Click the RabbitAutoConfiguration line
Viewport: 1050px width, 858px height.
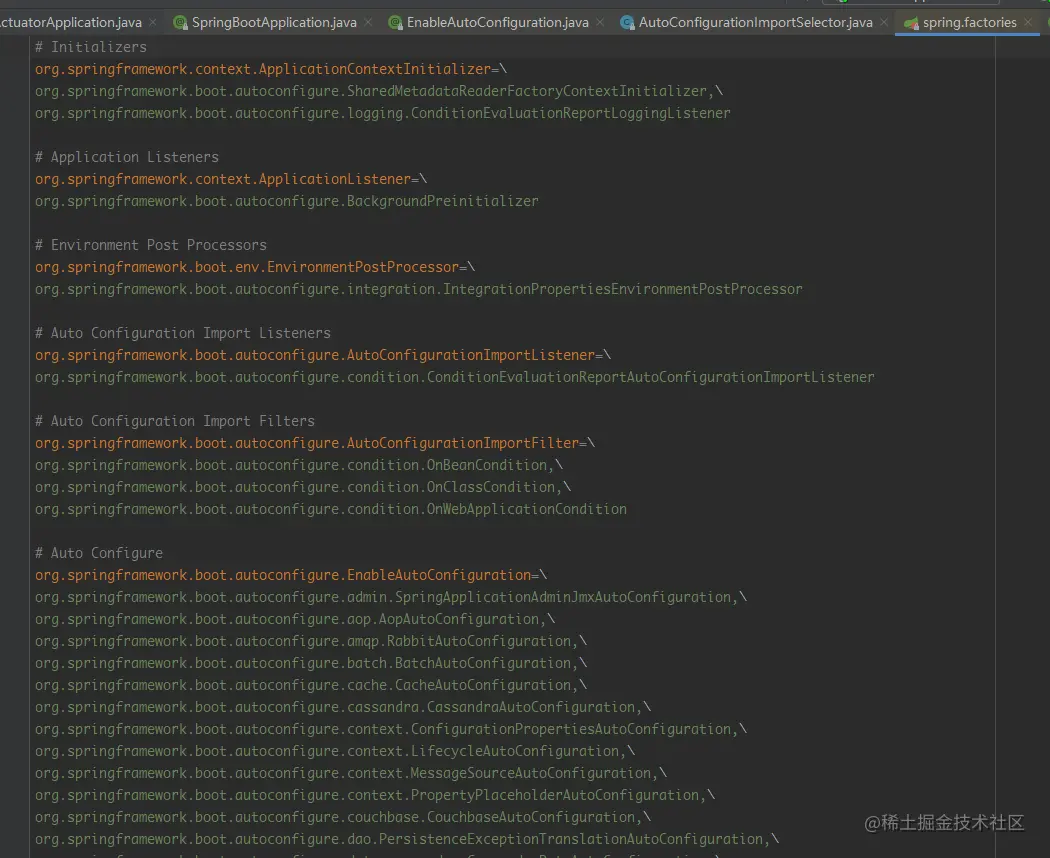pos(311,642)
